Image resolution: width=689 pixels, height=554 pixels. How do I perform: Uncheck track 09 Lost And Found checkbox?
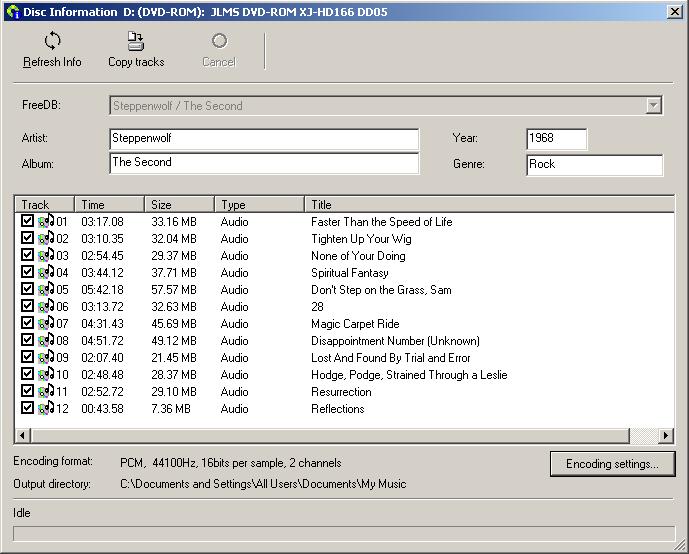click(x=27, y=356)
